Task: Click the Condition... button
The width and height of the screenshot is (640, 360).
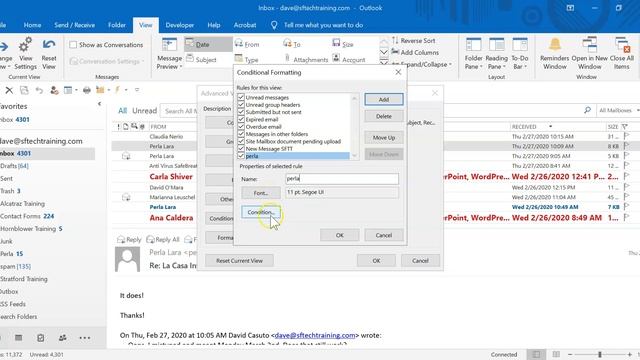Action: tap(261, 212)
